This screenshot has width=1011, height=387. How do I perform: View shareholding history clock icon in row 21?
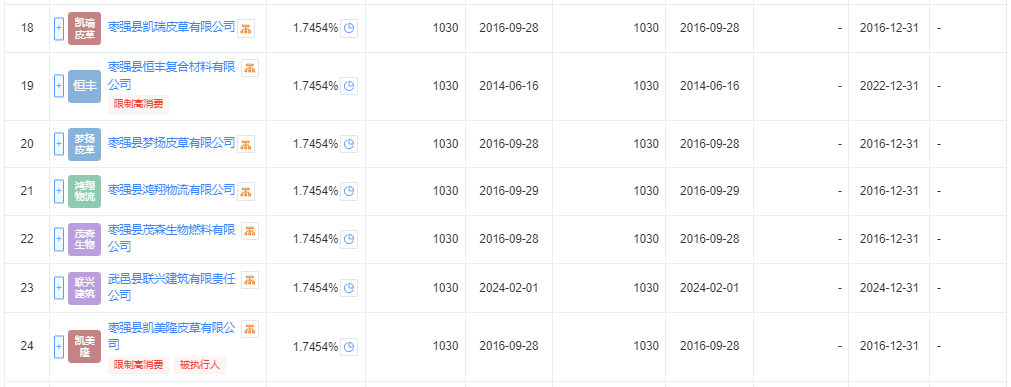pyautogui.click(x=349, y=191)
